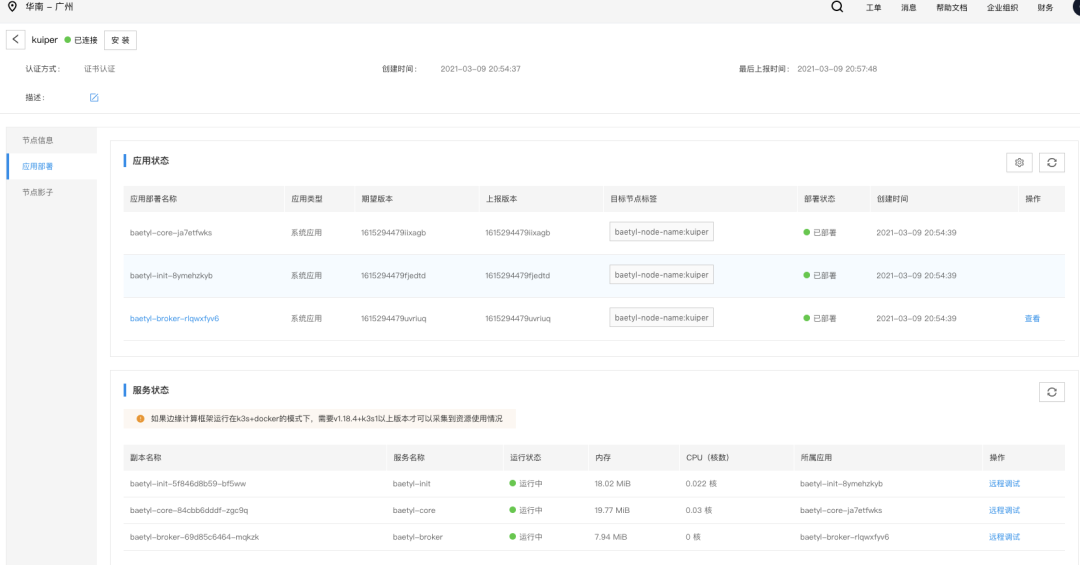Click 远程调试 for baetyl-broker replica

[1004, 537]
